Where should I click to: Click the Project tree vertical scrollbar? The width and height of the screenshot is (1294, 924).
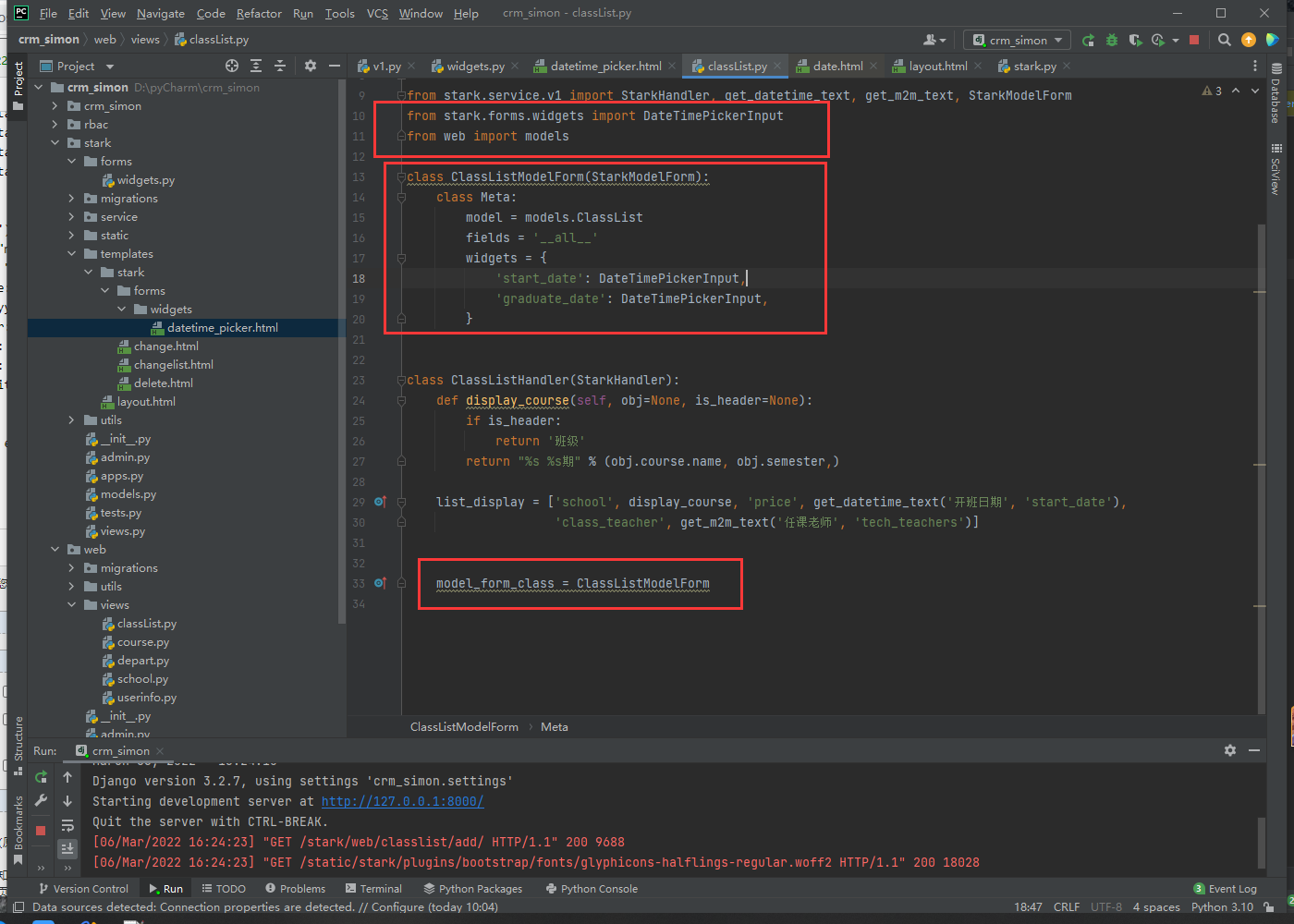pos(342,351)
